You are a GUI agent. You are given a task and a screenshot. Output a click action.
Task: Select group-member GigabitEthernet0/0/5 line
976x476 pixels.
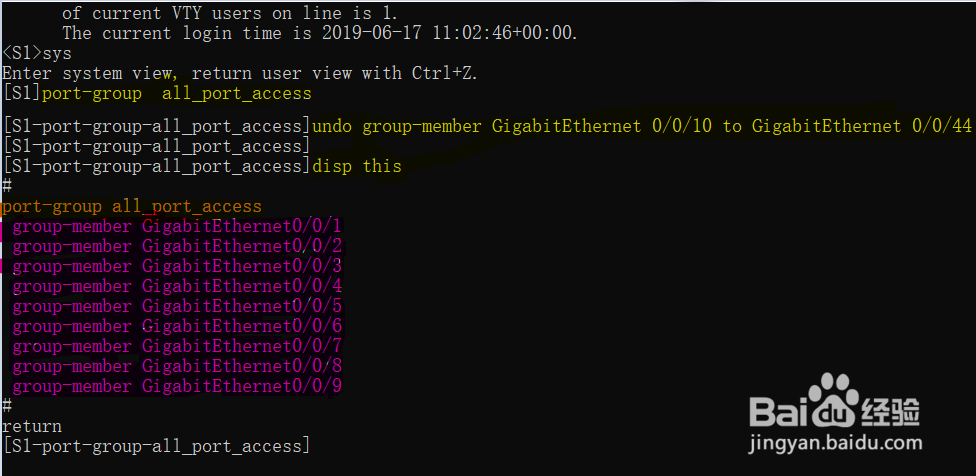coord(177,306)
